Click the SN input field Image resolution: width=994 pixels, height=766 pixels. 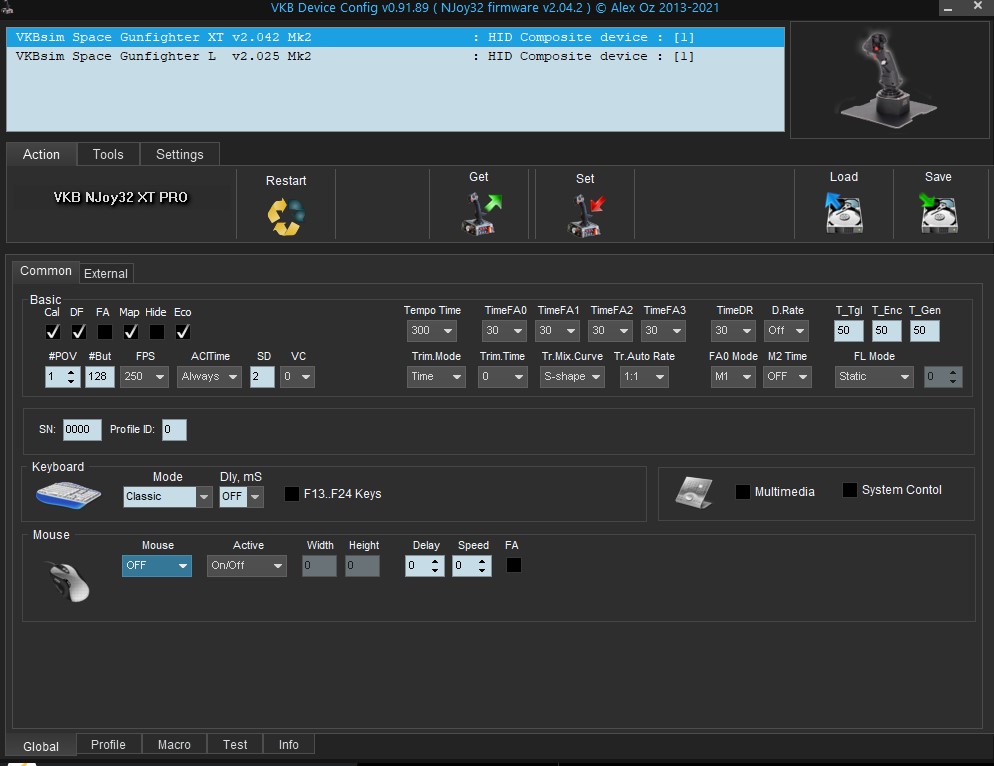click(x=81, y=430)
